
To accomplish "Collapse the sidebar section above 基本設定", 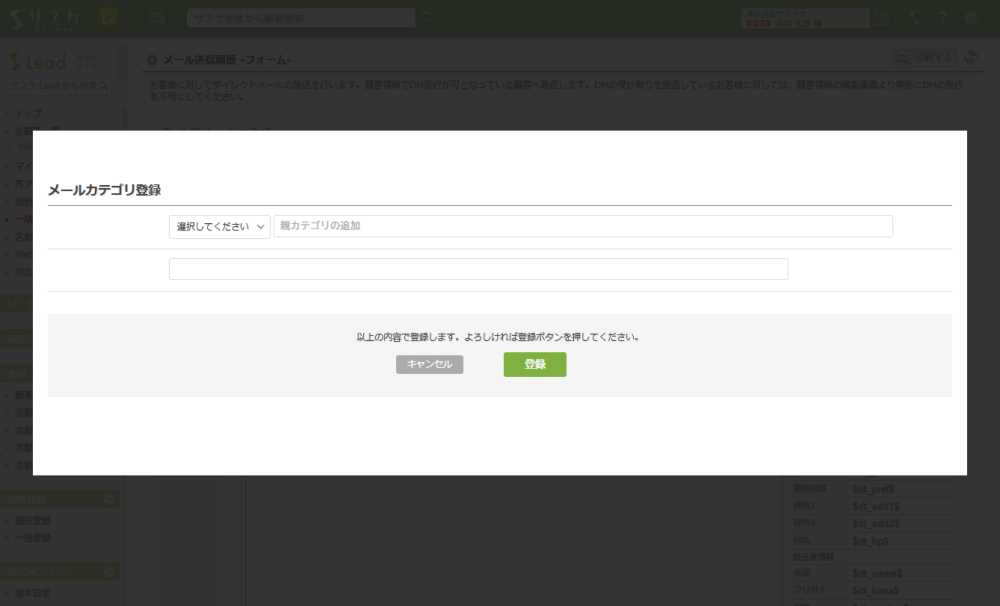I will pos(109,572).
